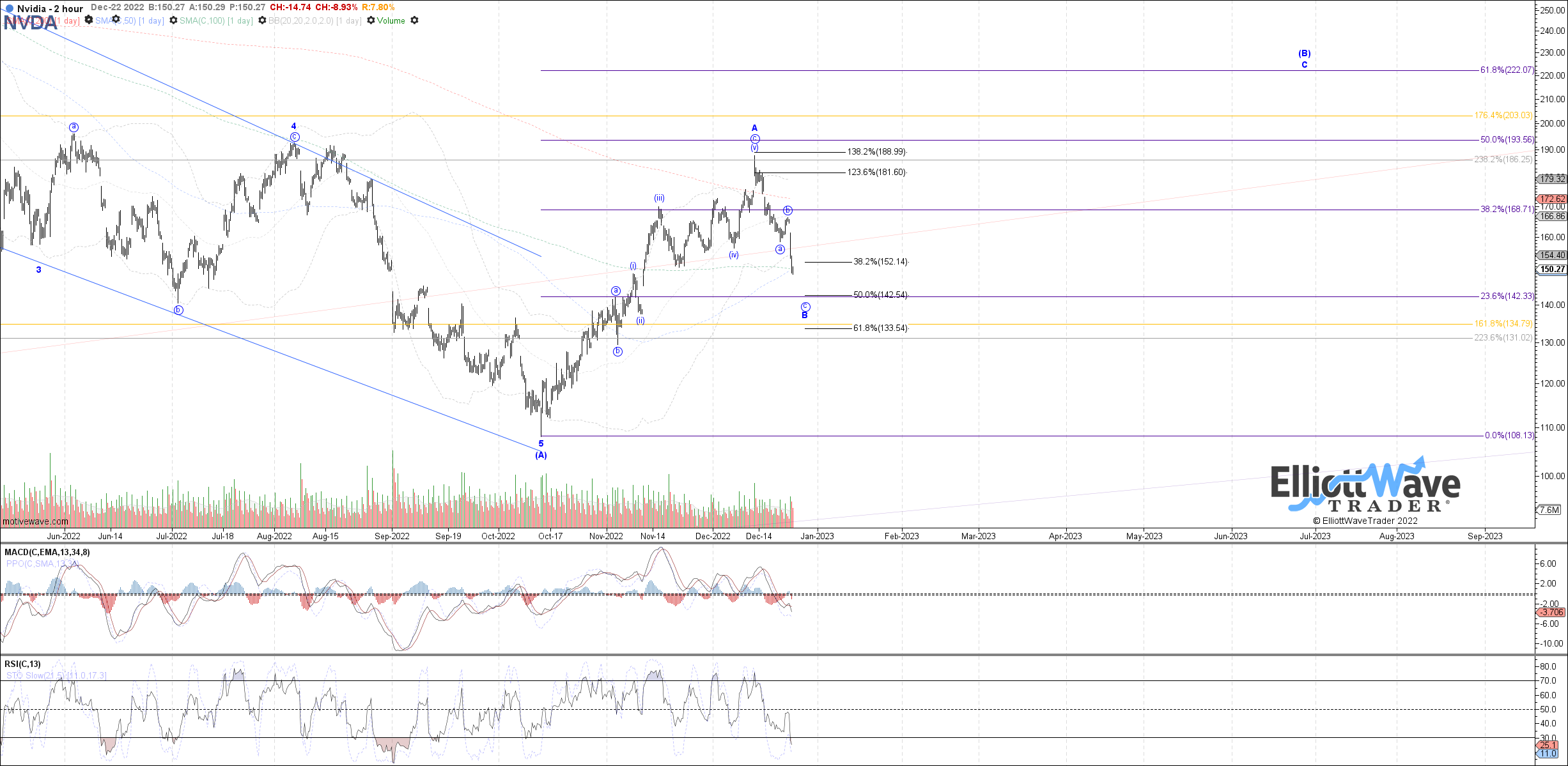Select the SMA(C,100) [1 day] indicator label

click(x=216, y=20)
